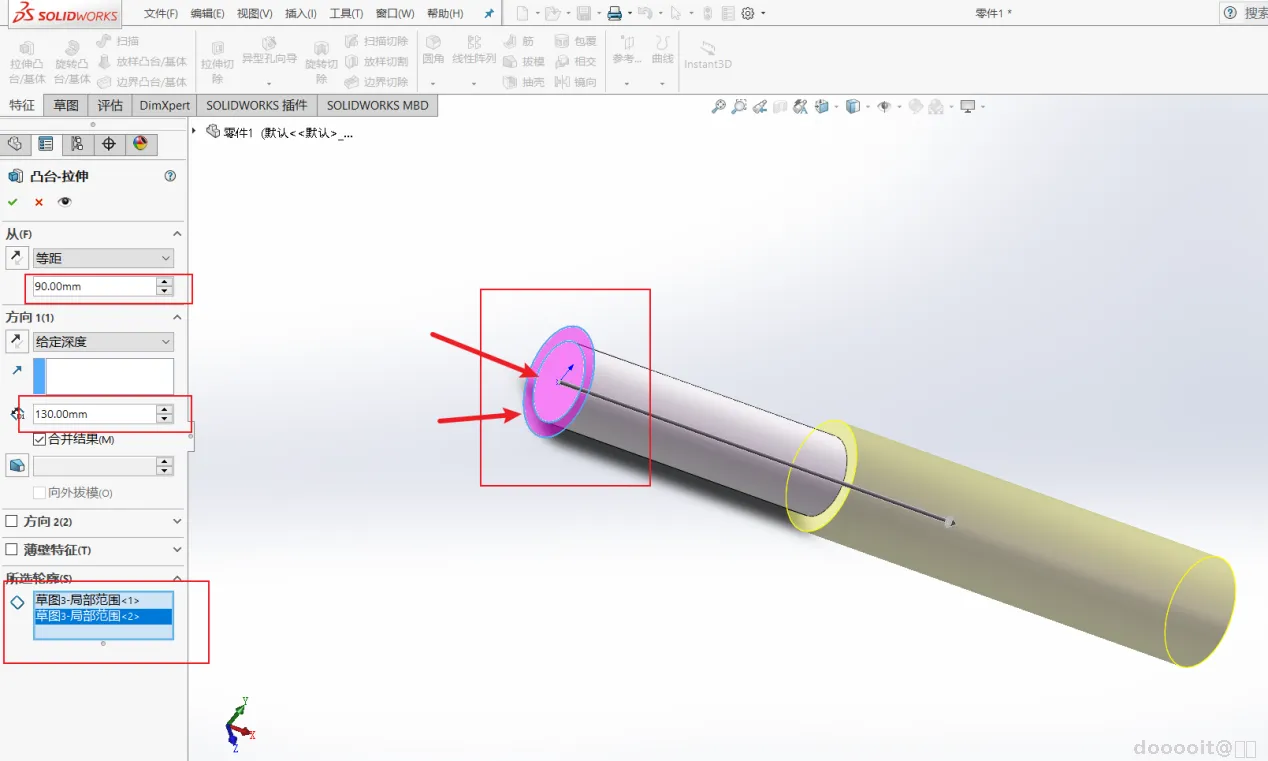Toggle the 合并结果 checkbox
This screenshot has width=1268, height=761.
point(40,439)
